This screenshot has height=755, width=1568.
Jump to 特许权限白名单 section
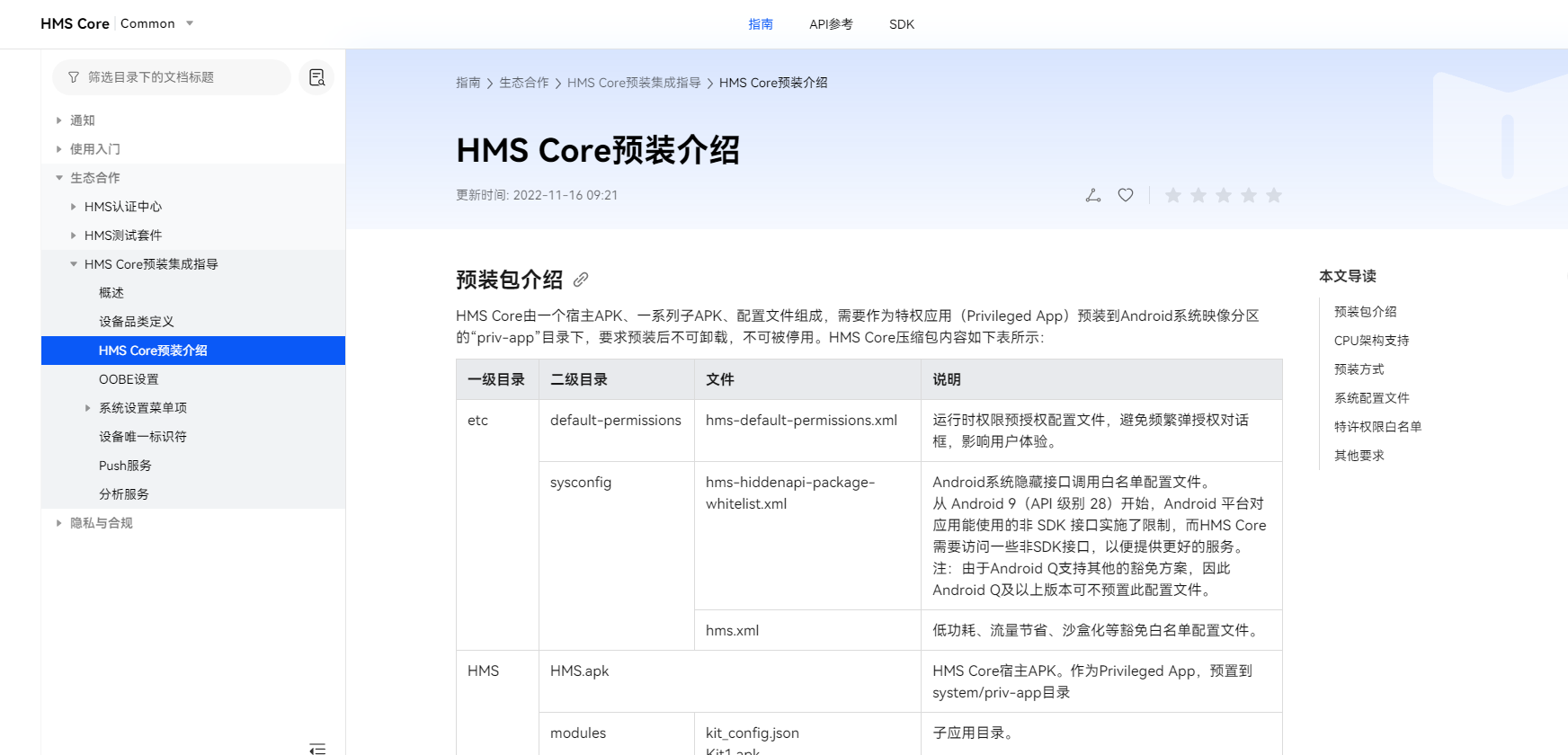pyautogui.click(x=1378, y=427)
